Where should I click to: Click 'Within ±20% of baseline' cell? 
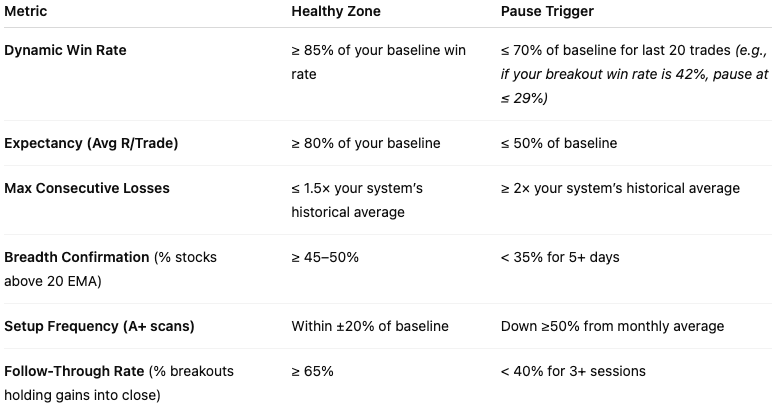(370, 326)
